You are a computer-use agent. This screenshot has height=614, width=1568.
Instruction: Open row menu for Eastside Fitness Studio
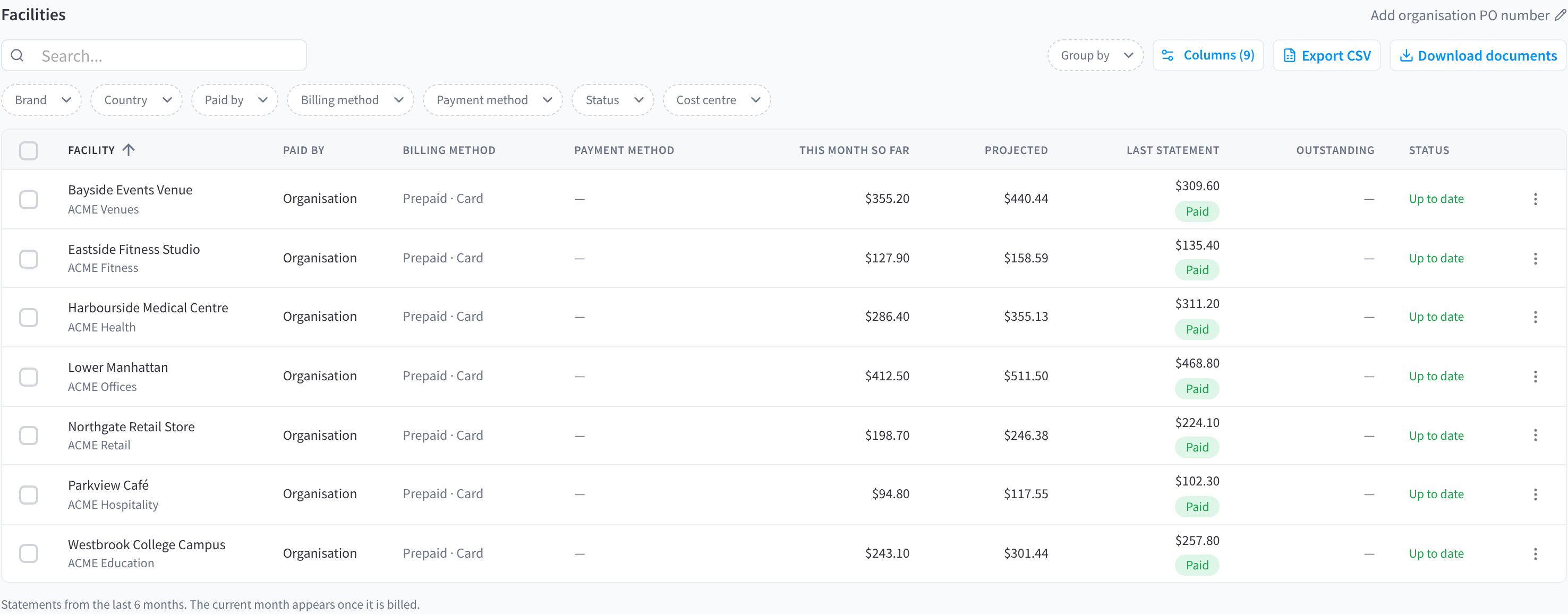coord(1535,259)
